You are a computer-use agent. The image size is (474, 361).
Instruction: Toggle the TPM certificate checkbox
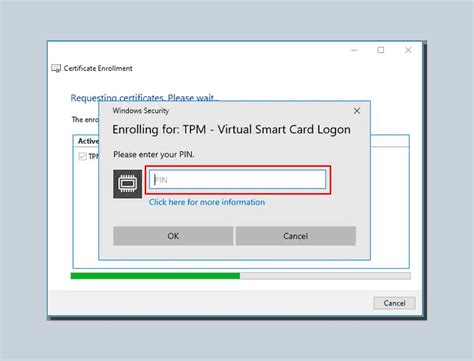click(82, 156)
